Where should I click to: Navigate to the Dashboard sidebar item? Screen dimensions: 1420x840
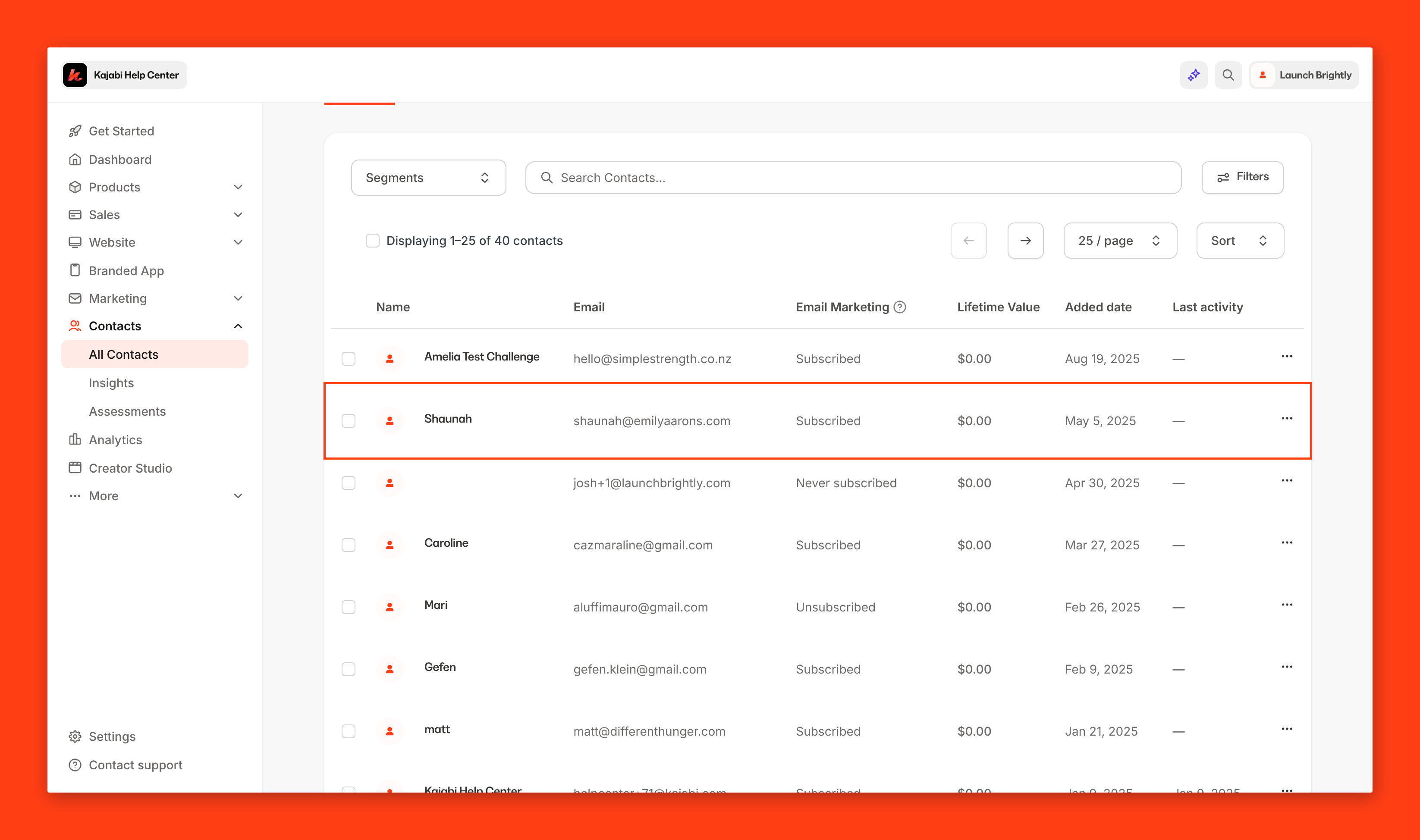(x=120, y=160)
